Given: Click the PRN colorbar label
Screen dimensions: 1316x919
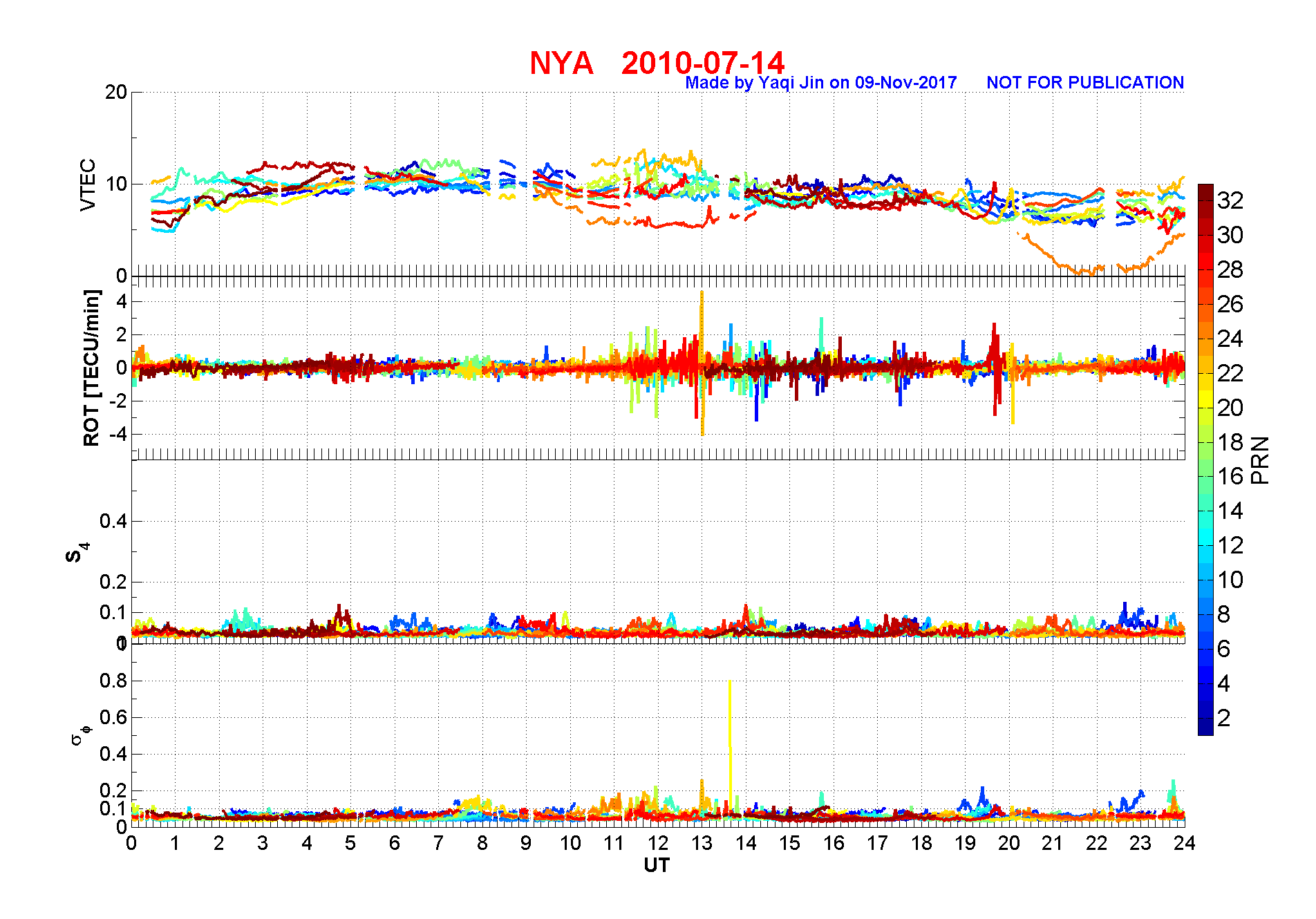Looking at the screenshot, I should pyautogui.click(x=1261, y=460).
